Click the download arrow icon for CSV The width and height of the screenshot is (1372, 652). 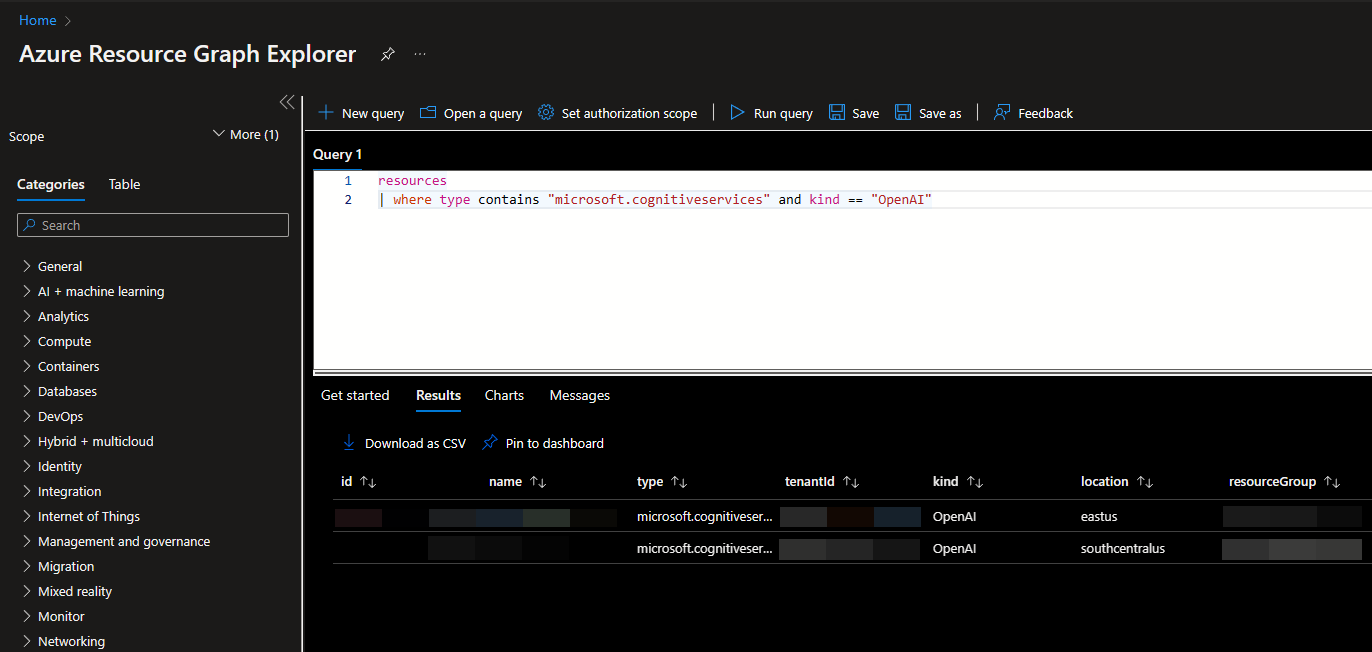point(349,442)
